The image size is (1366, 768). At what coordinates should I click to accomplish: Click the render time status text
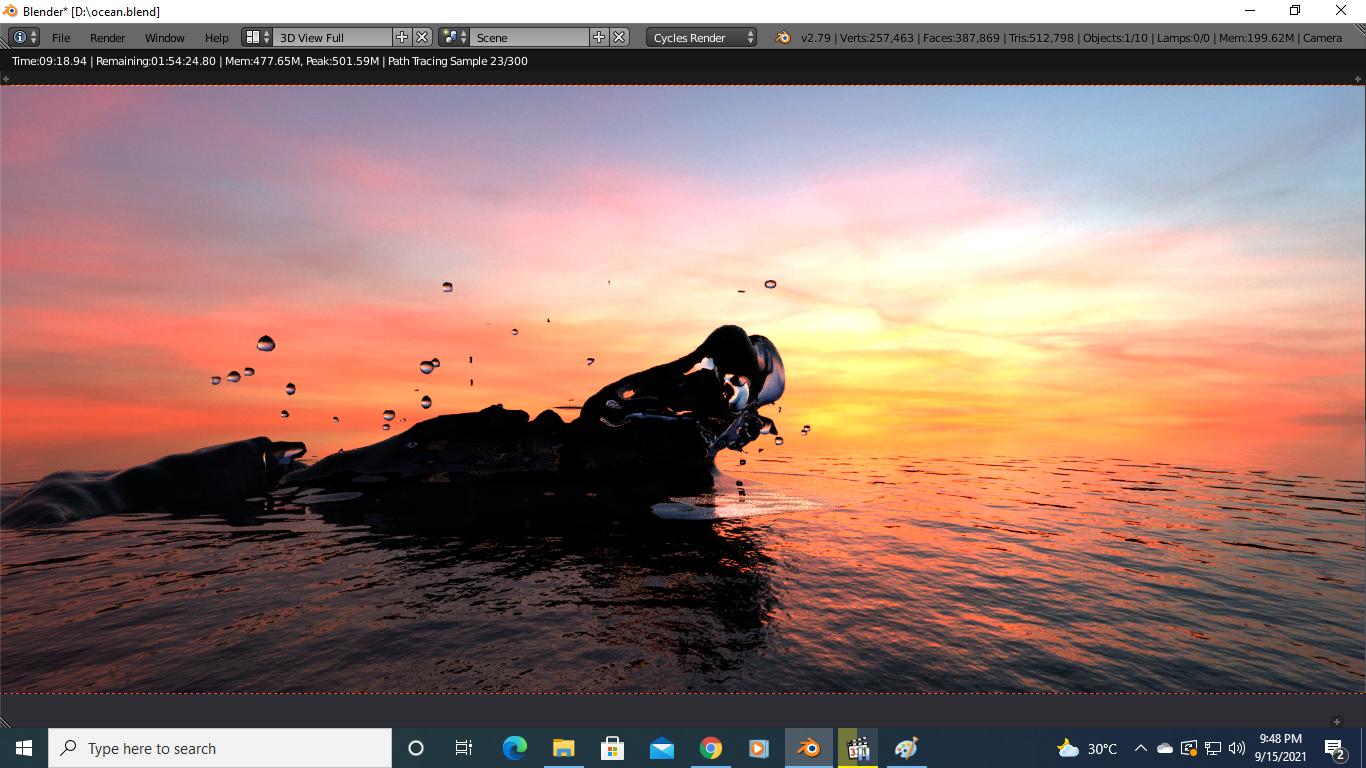(49, 61)
